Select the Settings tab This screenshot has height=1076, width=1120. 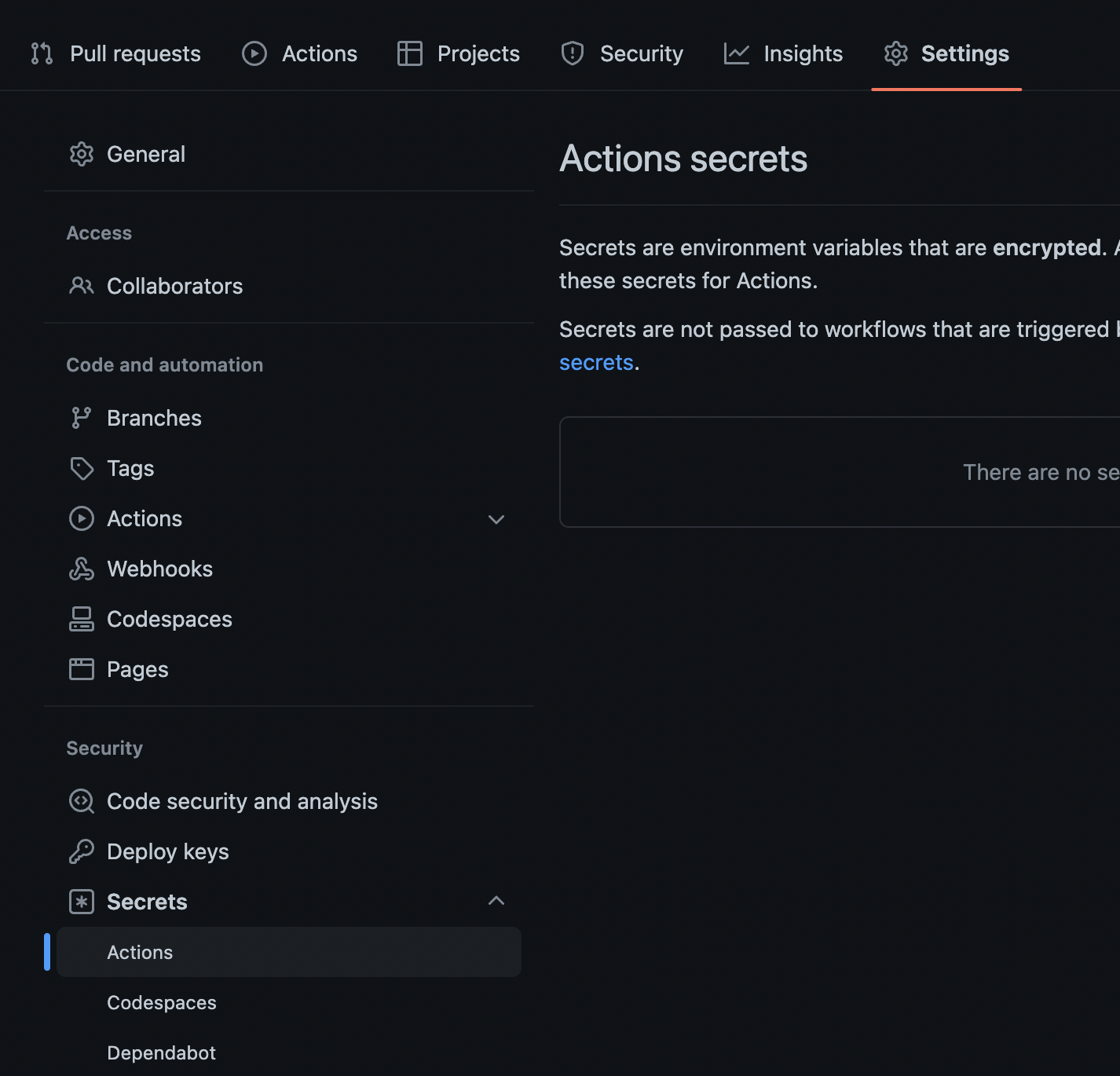[x=946, y=53]
